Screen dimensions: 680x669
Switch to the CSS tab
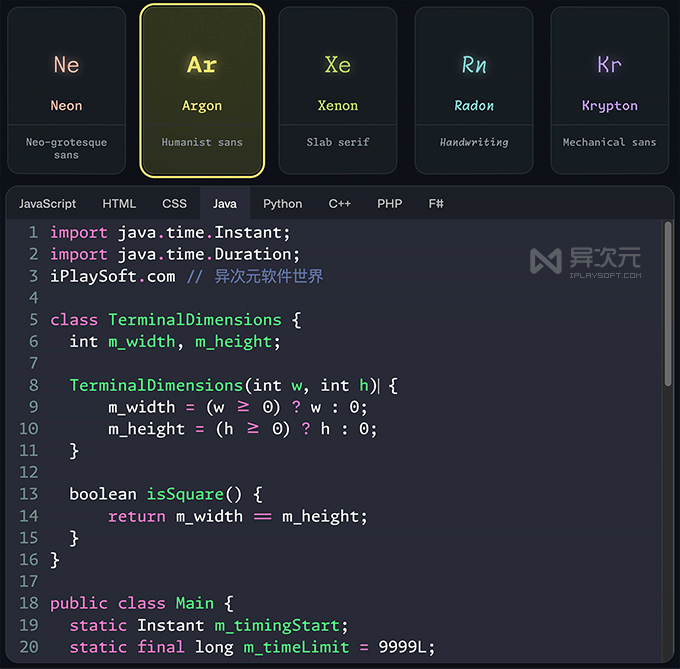174,203
